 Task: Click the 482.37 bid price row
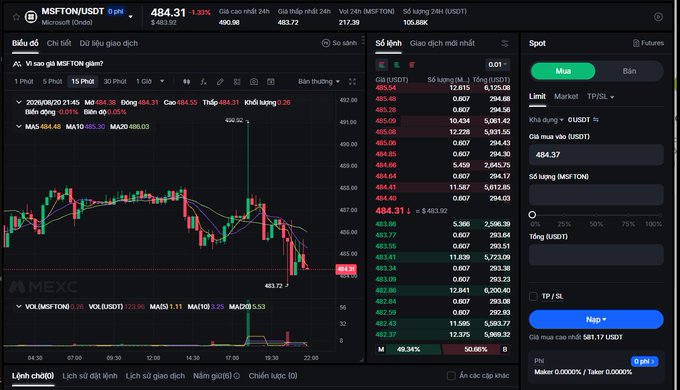point(442,335)
